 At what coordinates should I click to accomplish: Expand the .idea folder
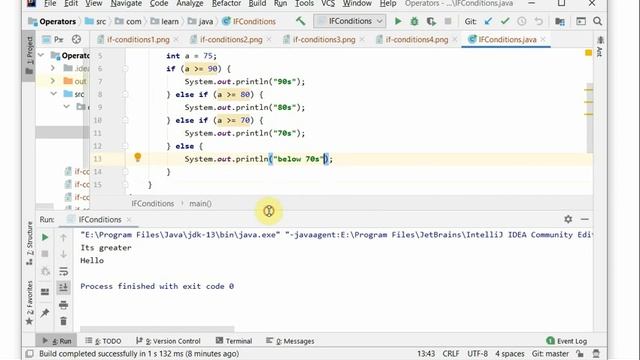(x=53, y=68)
